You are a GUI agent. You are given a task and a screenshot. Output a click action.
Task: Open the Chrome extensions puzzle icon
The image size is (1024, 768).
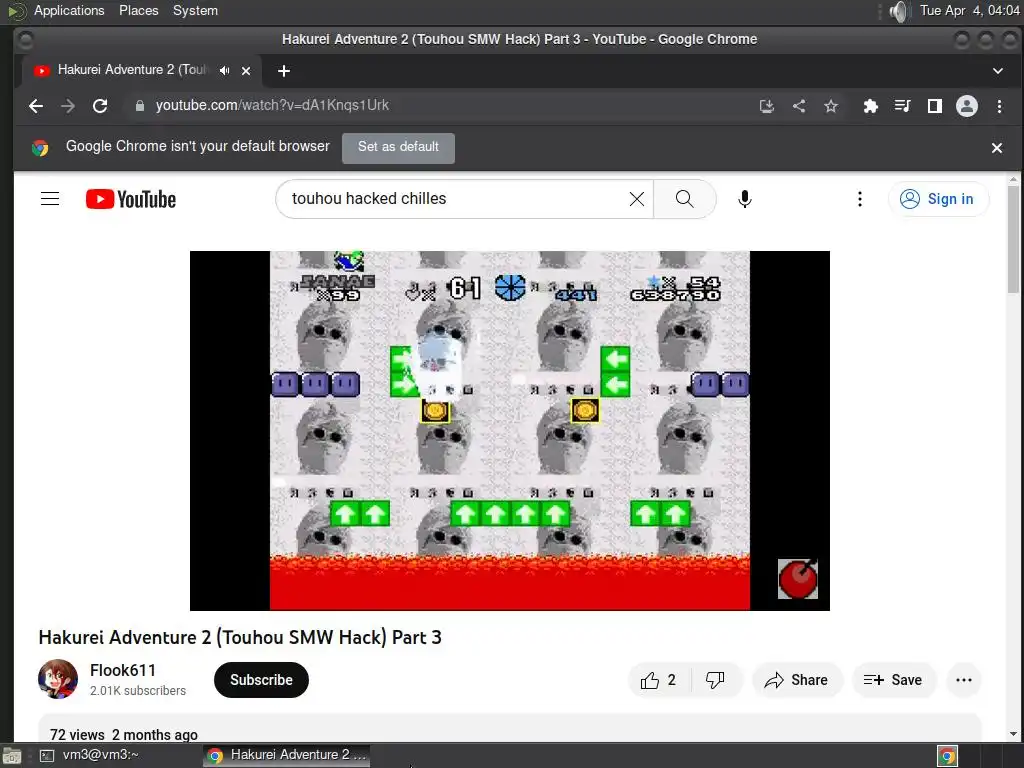871,106
